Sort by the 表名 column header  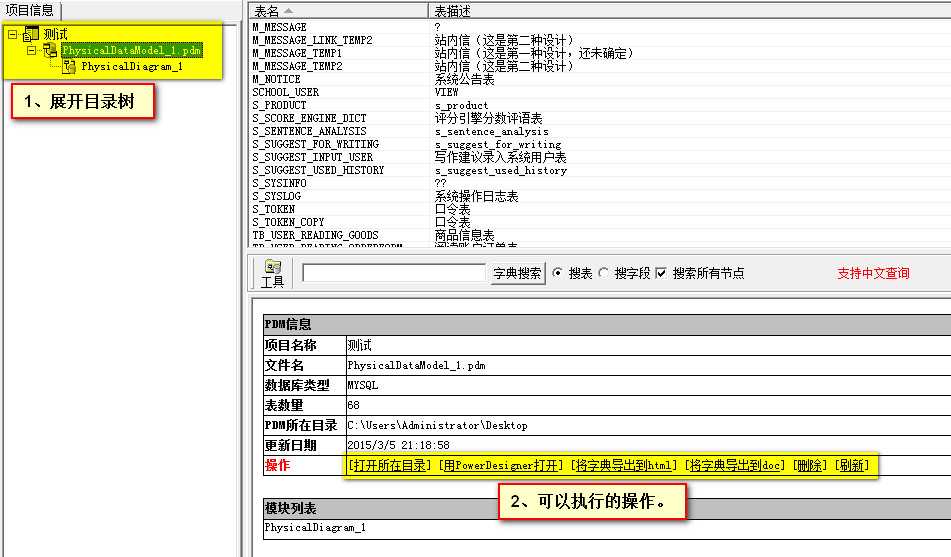point(338,11)
